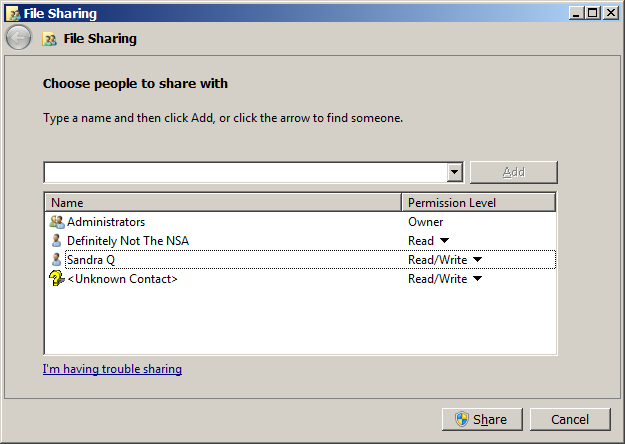
Task: Click the Owner permission text
Action: (x=425, y=222)
